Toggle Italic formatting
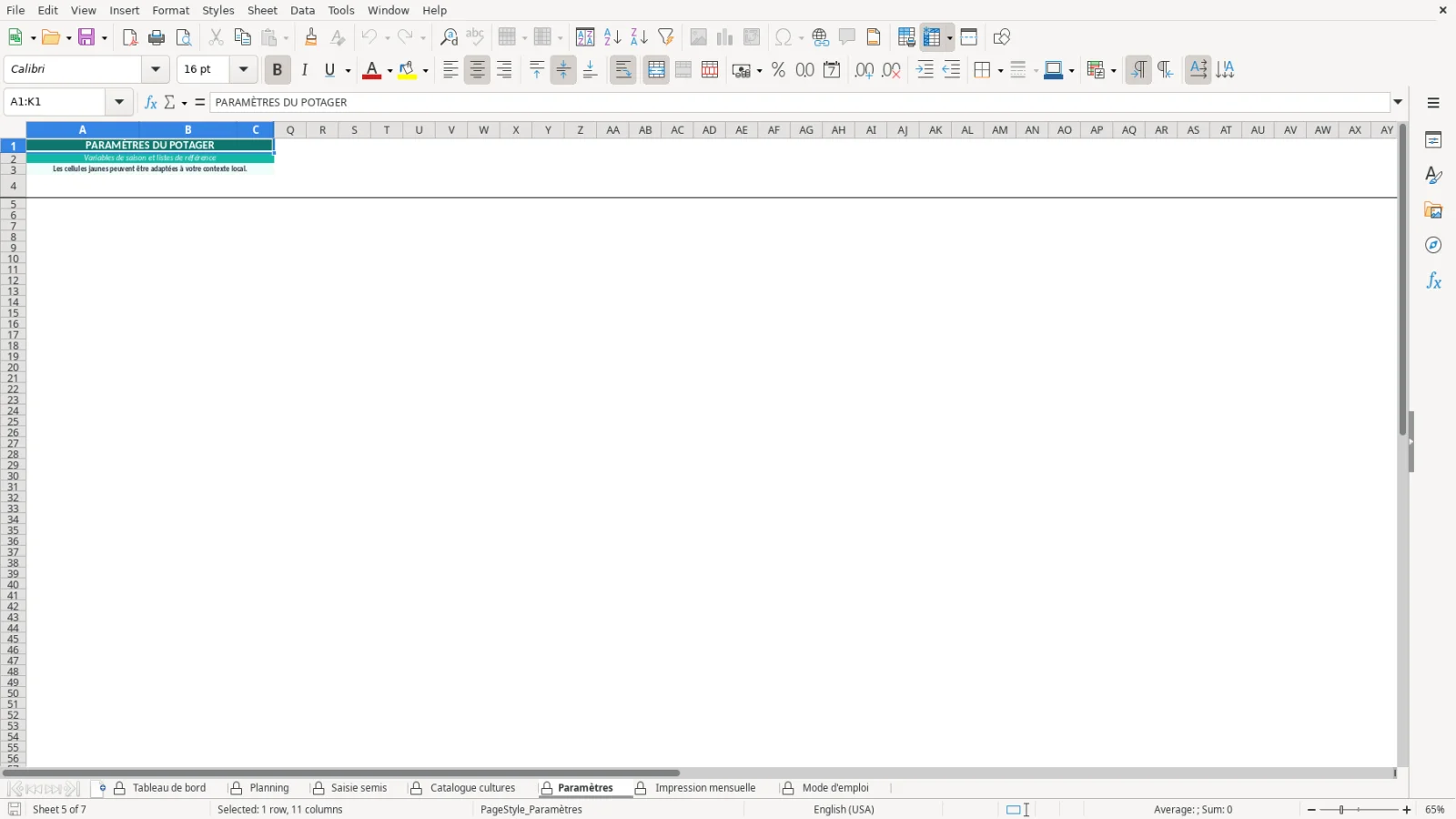Screen dimensions: 1456x819 point(305,70)
